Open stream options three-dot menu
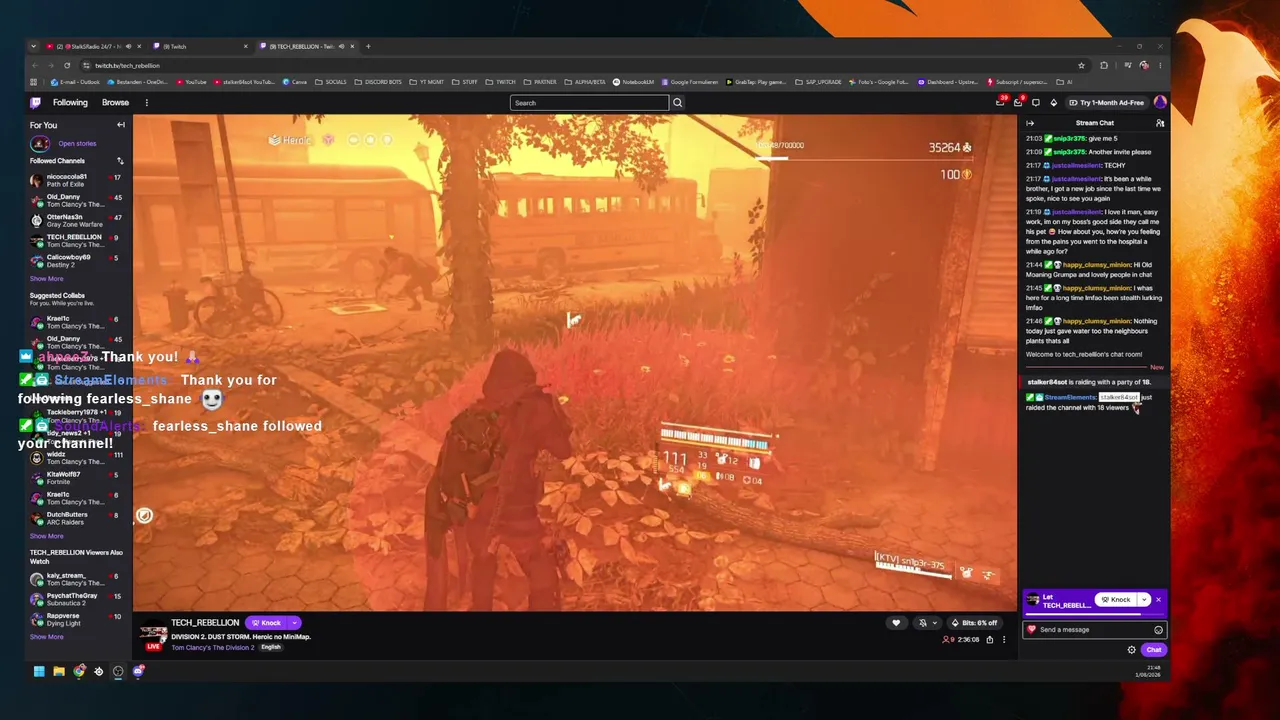 1004,640
